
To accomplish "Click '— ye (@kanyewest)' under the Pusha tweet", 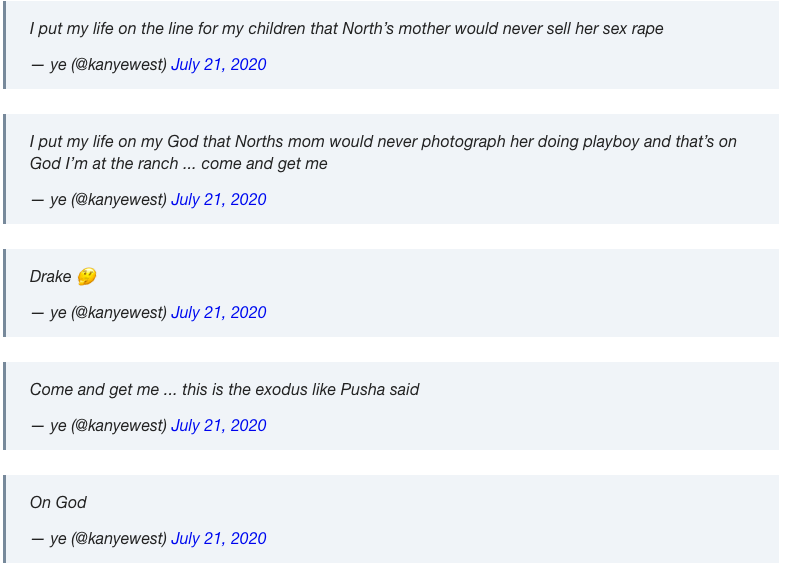I will click(99, 425).
